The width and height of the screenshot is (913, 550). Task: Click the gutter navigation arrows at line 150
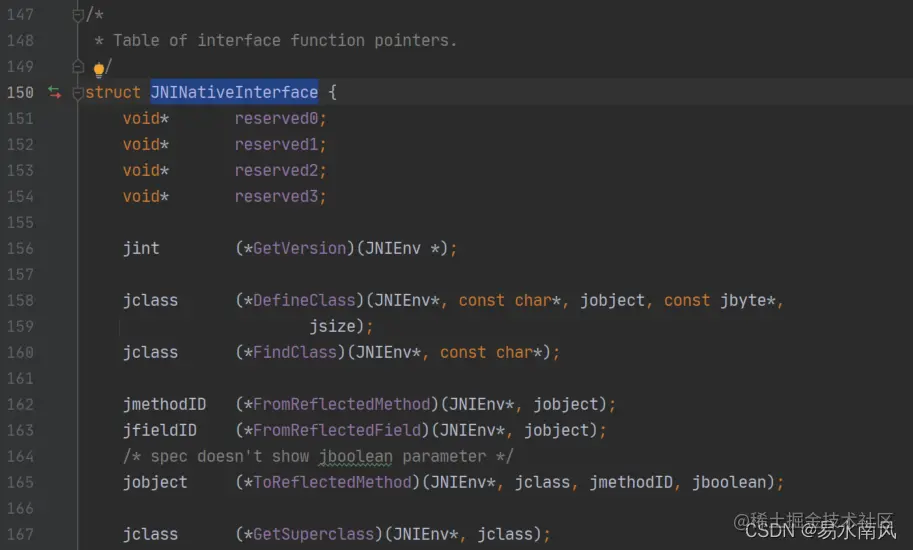[x=54, y=92]
